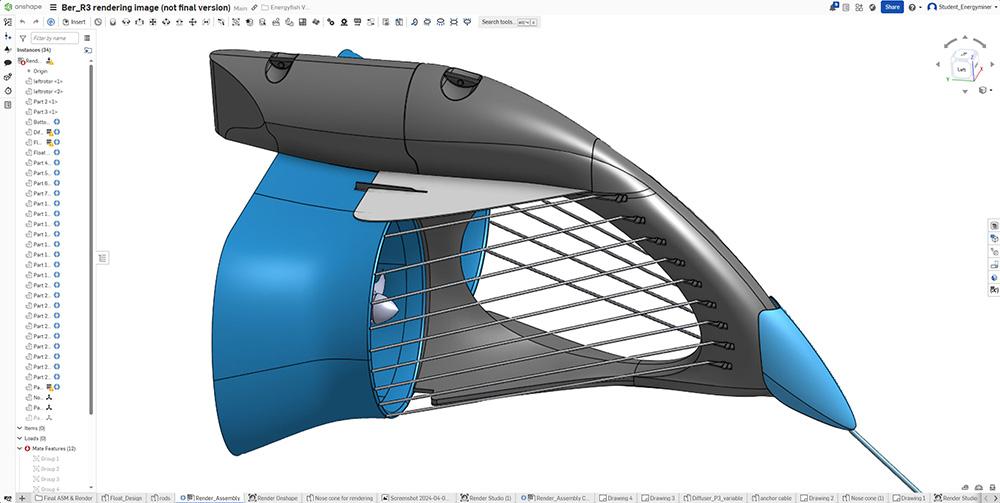The height and width of the screenshot is (503, 1000).
Task: Open the hamburger document menu
Action: (x=54, y=8)
